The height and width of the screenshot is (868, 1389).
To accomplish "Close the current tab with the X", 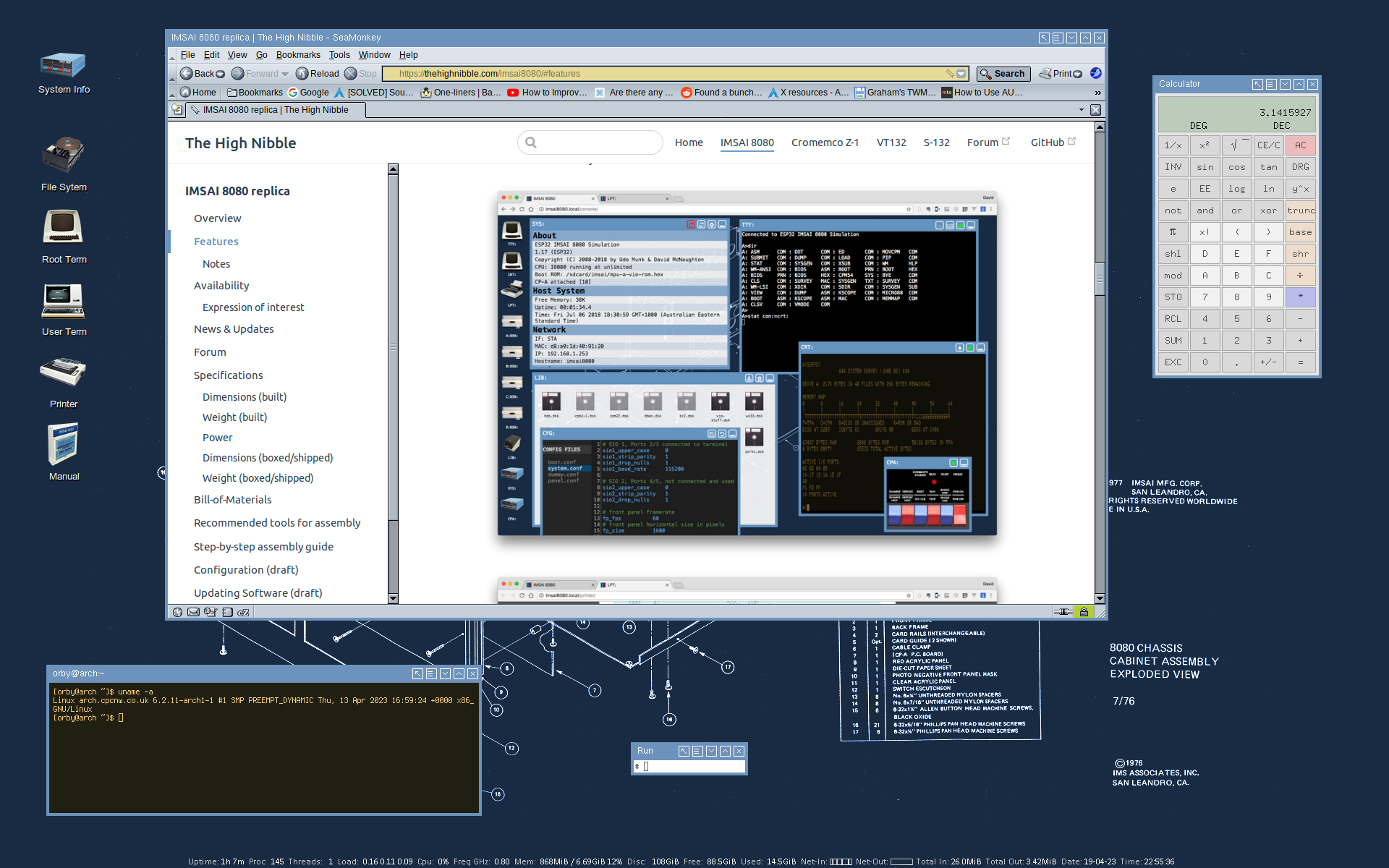I will point(1095,110).
